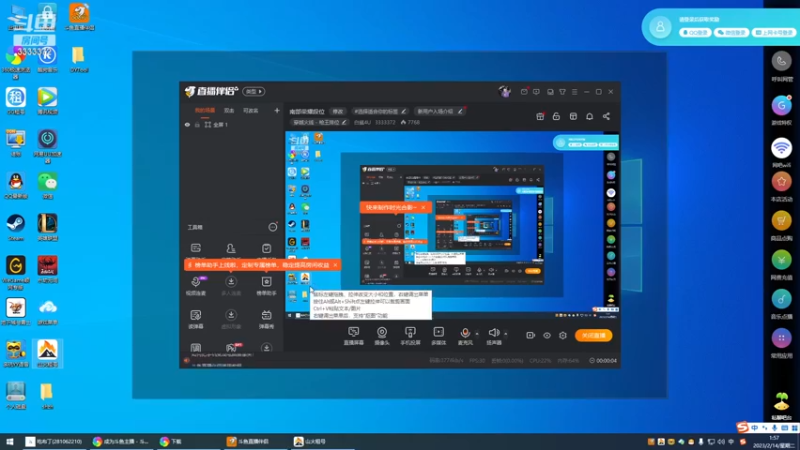Open notifications bell icon
This screenshot has height=450, width=800.
click(589, 116)
